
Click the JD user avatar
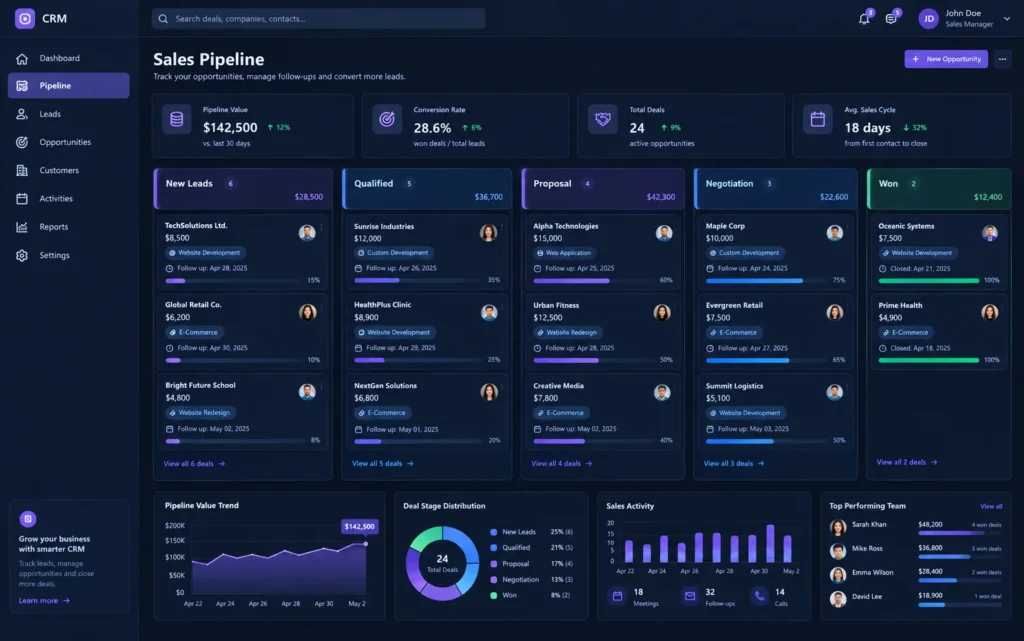[x=928, y=19]
